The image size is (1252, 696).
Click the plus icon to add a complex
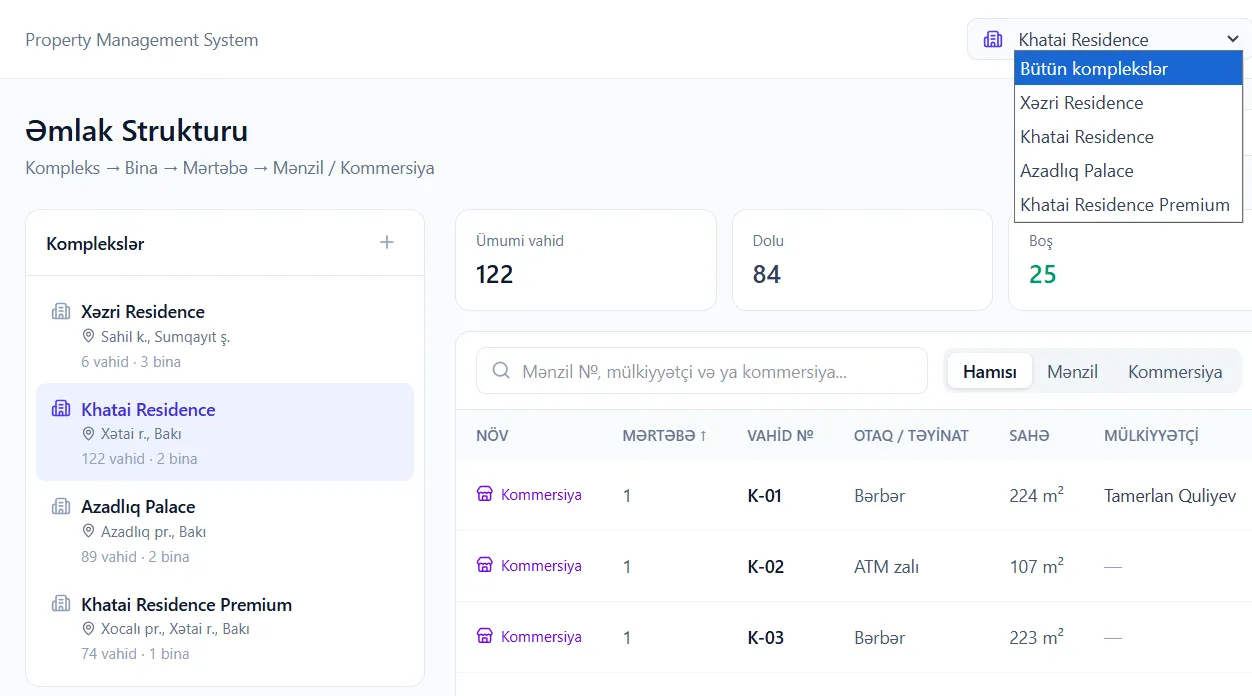tap(387, 242)
